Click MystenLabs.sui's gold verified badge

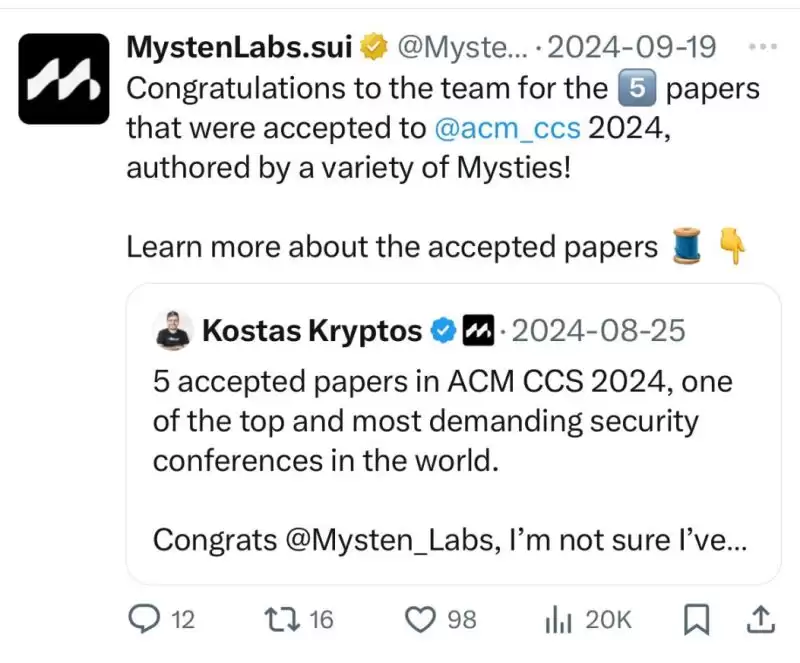[x=375, y=46]
